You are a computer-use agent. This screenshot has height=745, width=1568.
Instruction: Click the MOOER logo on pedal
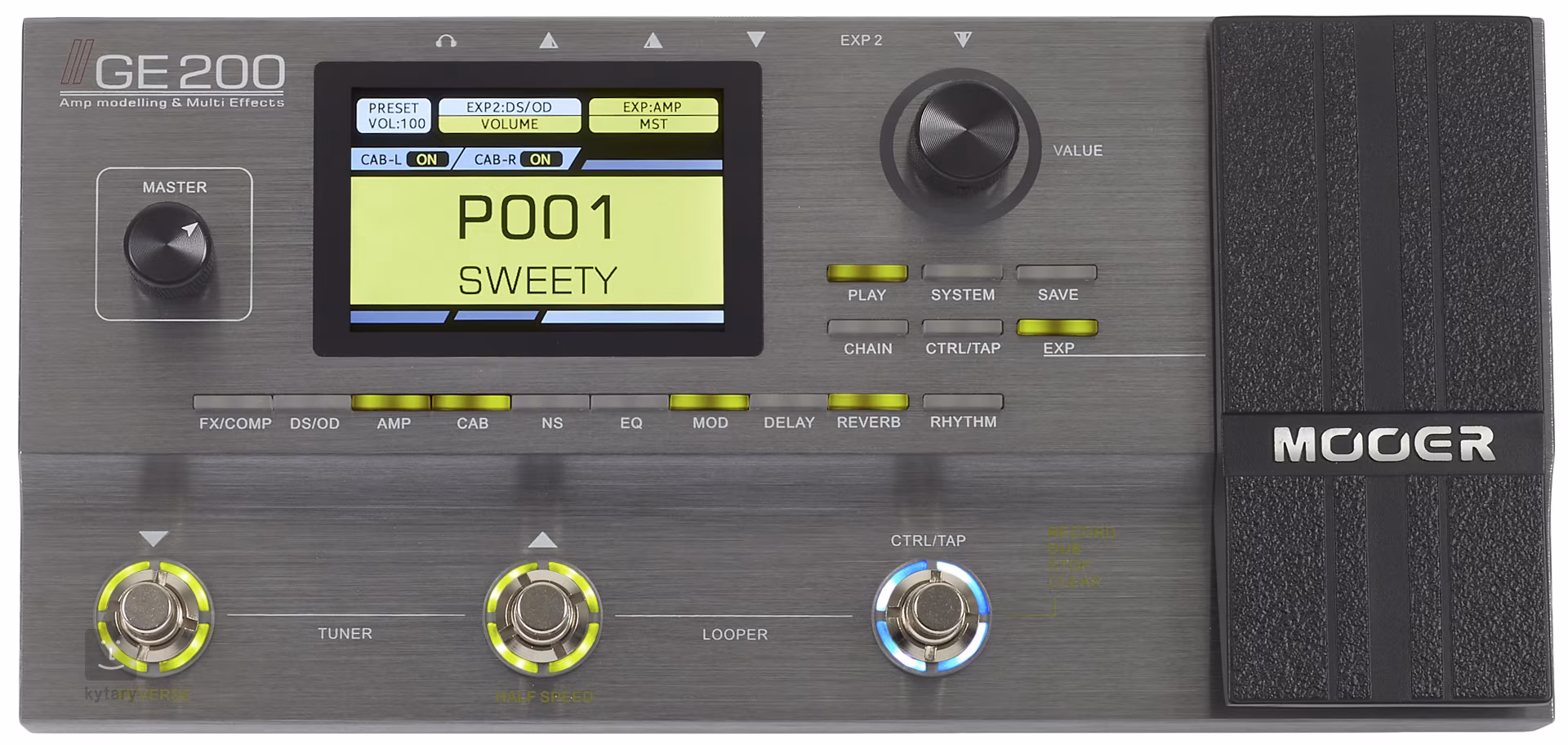coord(1383,444)
